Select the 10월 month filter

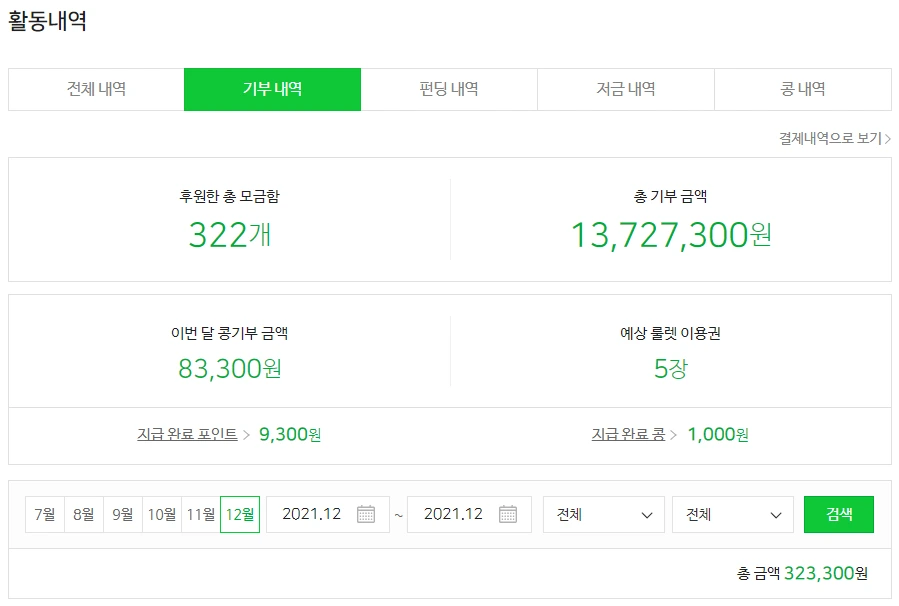[162, 514]
